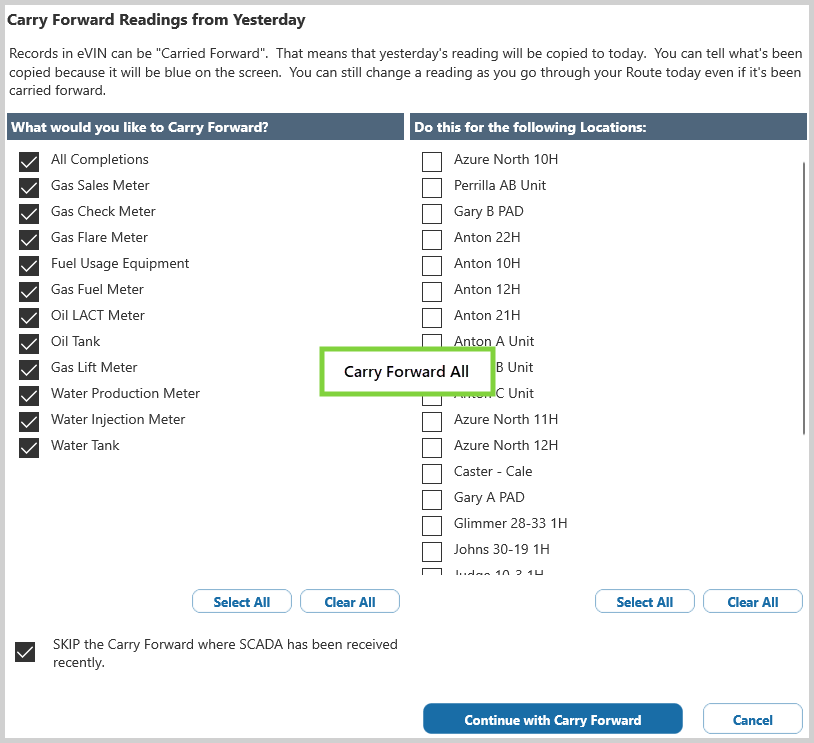Viewport: 814px width, 743px height.
Task: Select the Perrilla AB Unit location
Action: tap(432, 187)
